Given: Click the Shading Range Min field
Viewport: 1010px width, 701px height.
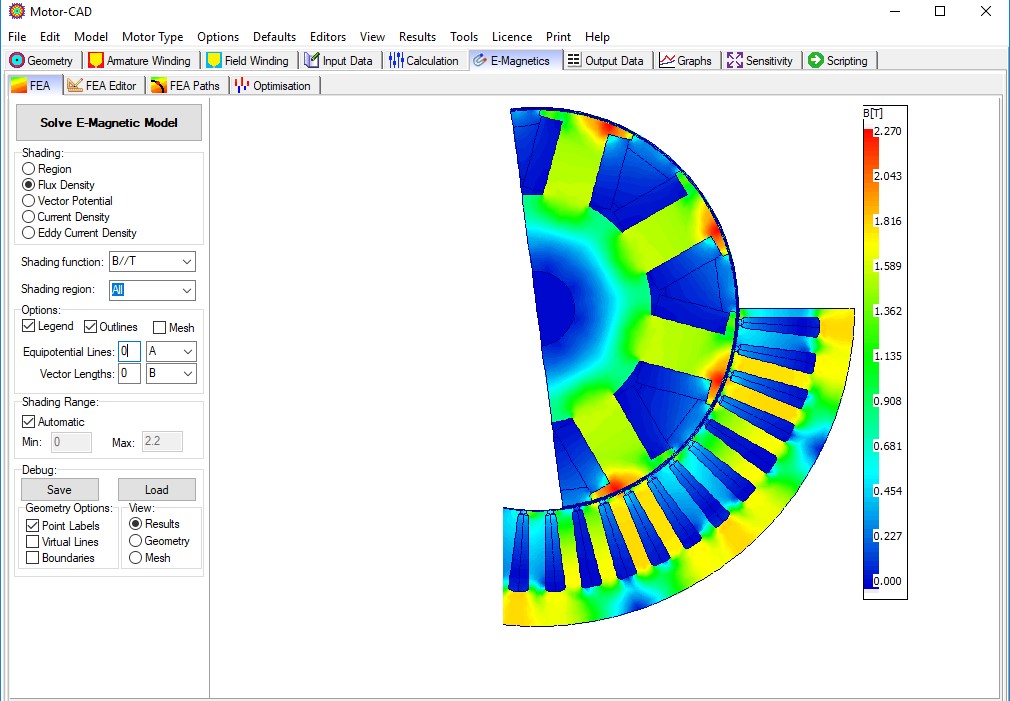Looking at the screenshot, I should coord(71,442).
